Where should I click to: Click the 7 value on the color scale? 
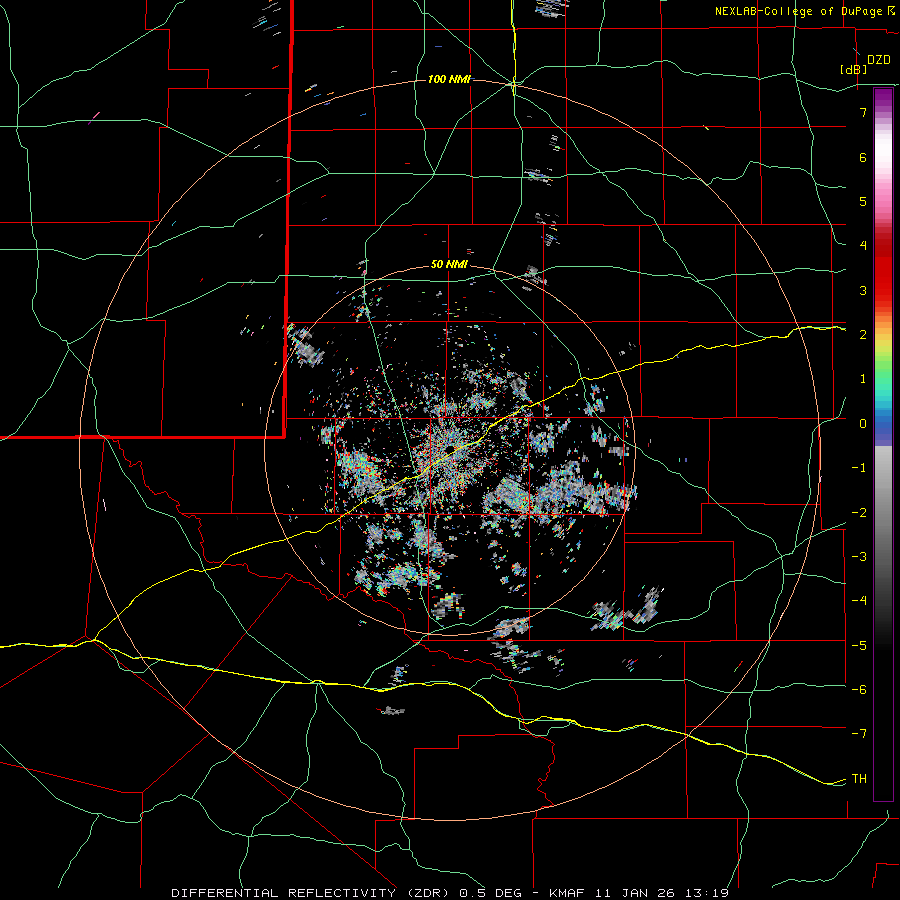[863, 112]
